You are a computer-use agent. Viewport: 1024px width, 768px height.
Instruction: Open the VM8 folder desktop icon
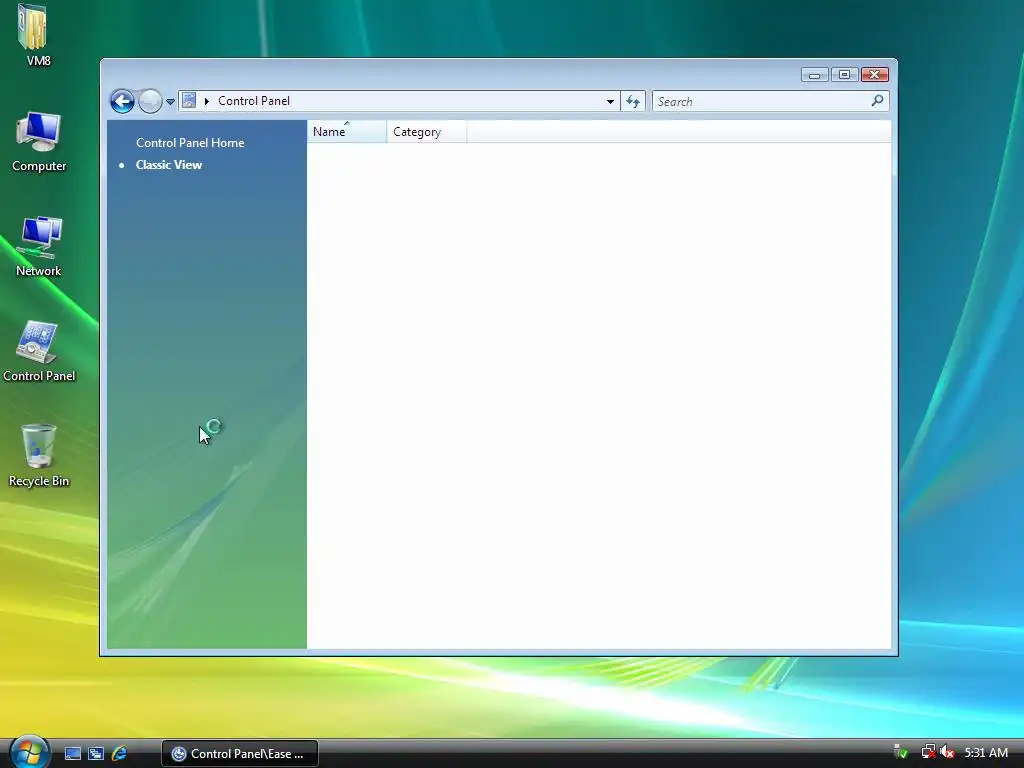(x=36, y=36)
